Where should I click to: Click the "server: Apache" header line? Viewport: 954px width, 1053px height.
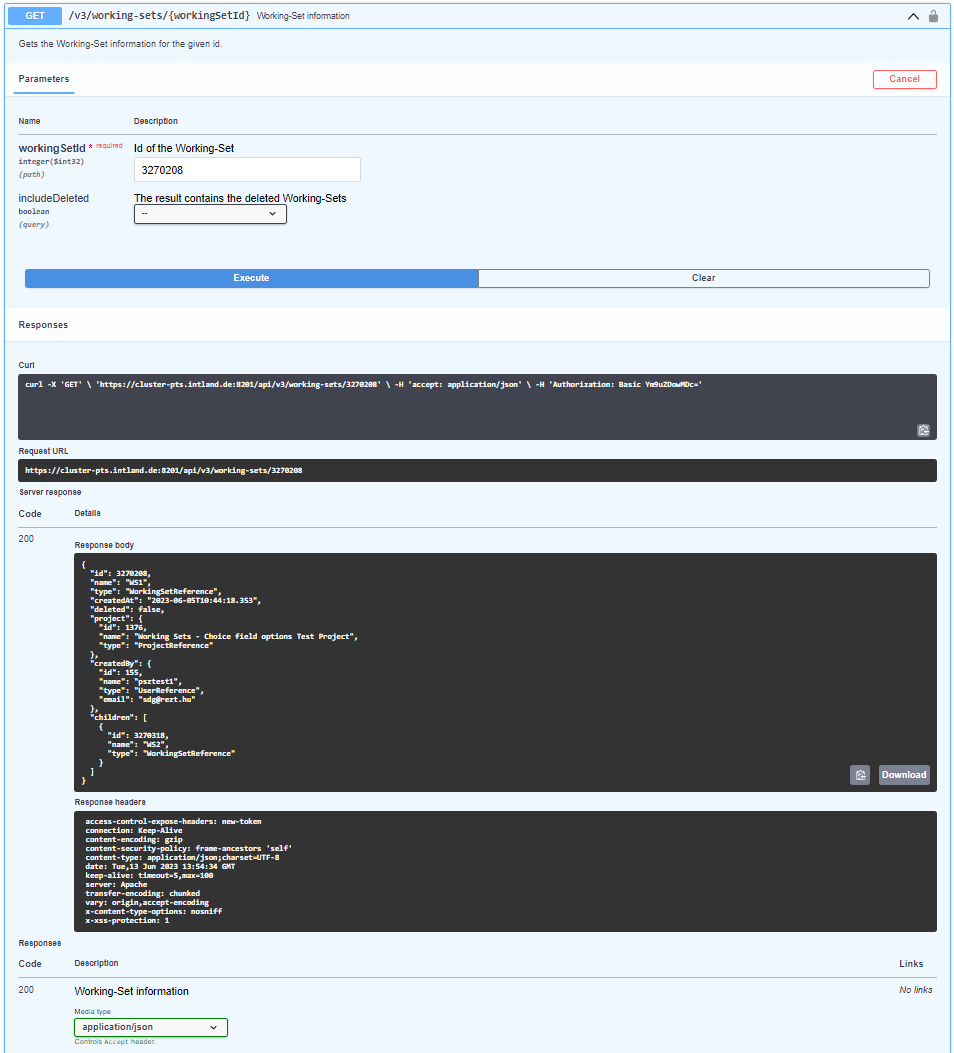tap(116, 884)
